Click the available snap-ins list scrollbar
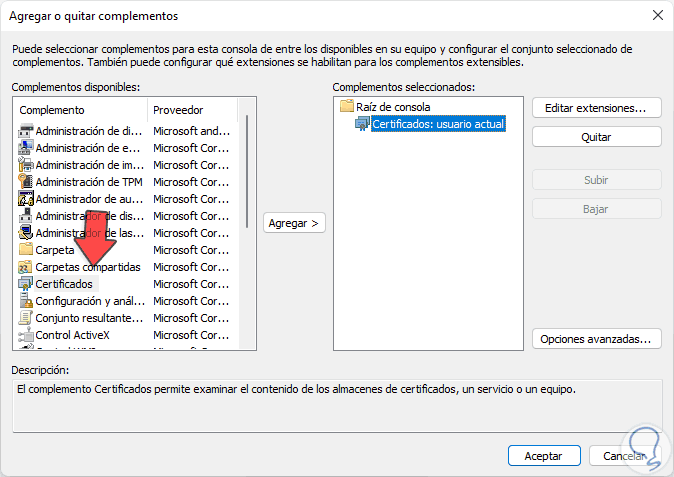 [x=248, y=170]
